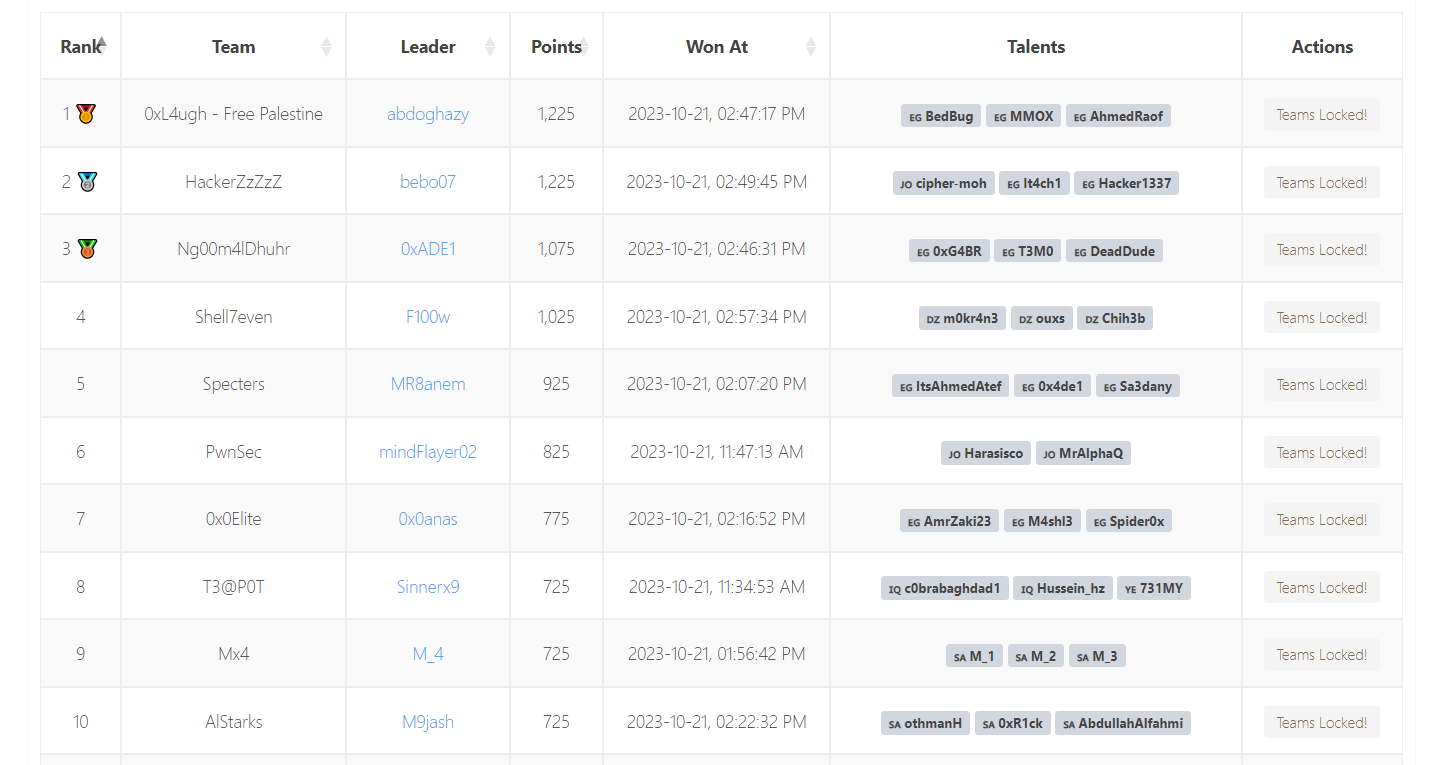
Task: Click timestamp 2023-10-21, 11:47:13 AM
Action: pyautogui.click(x=717, y=452)
